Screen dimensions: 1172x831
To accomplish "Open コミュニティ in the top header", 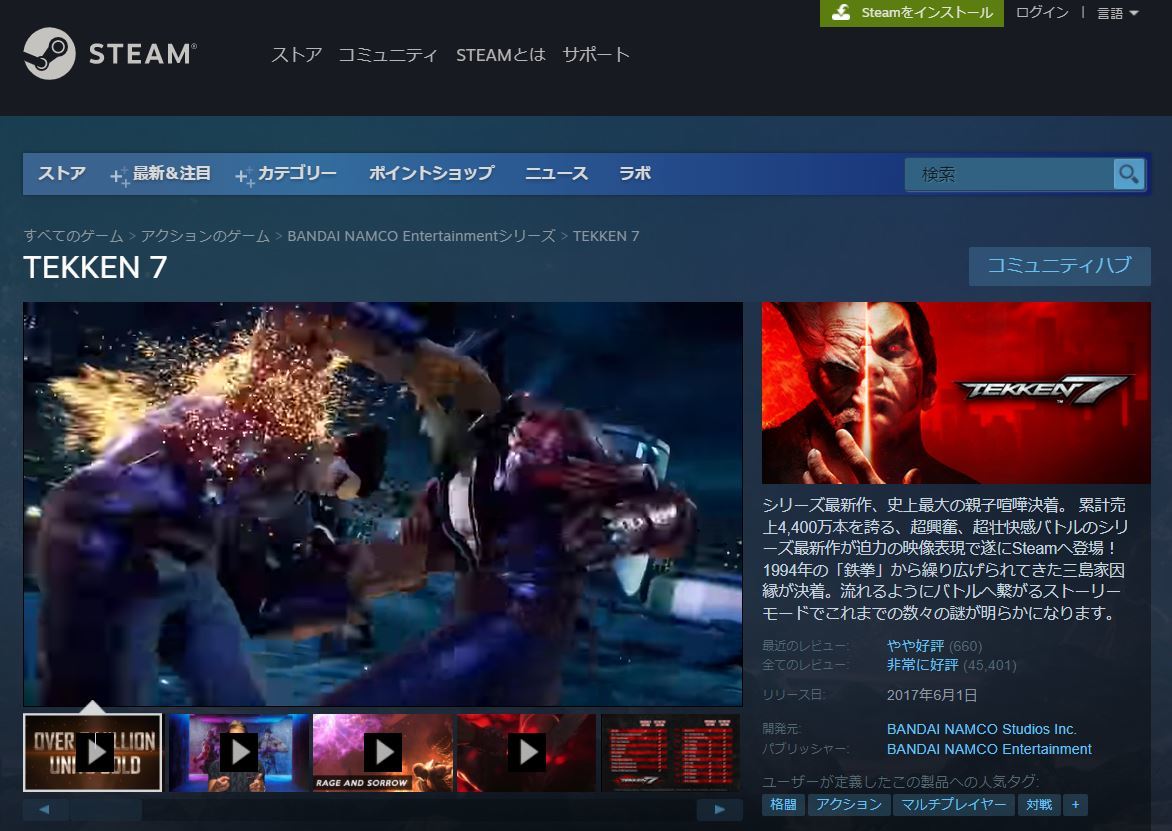I will pos(387,55).
